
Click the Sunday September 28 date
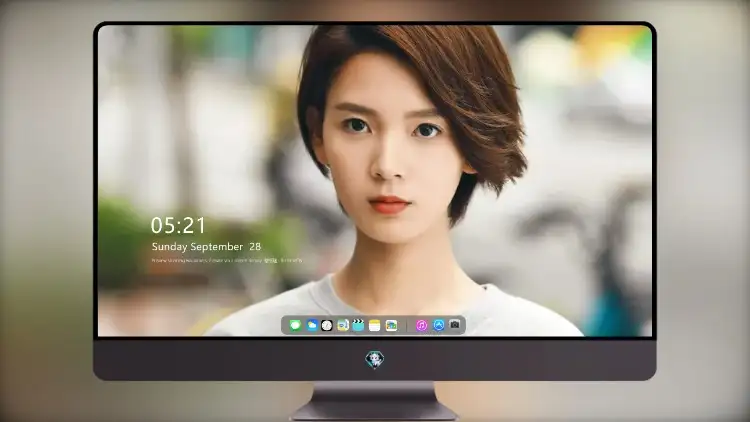pyautogui.click(x=206, y=246)
